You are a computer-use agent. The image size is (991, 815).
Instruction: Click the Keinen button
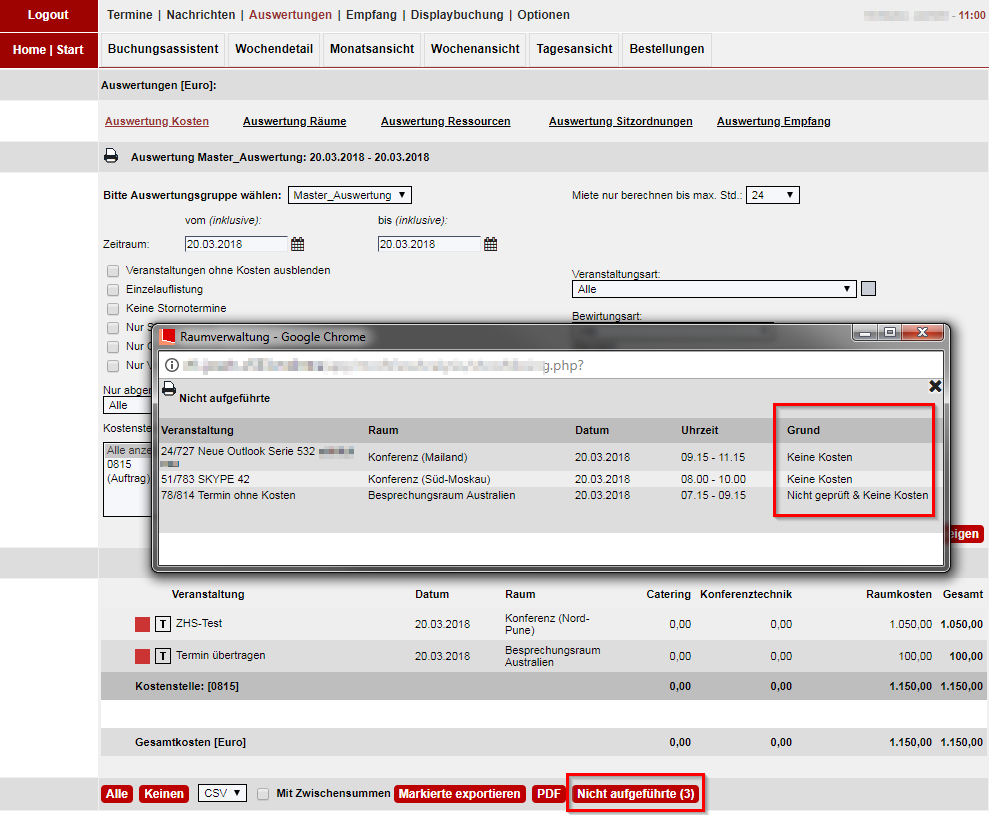tap(164, 794)
